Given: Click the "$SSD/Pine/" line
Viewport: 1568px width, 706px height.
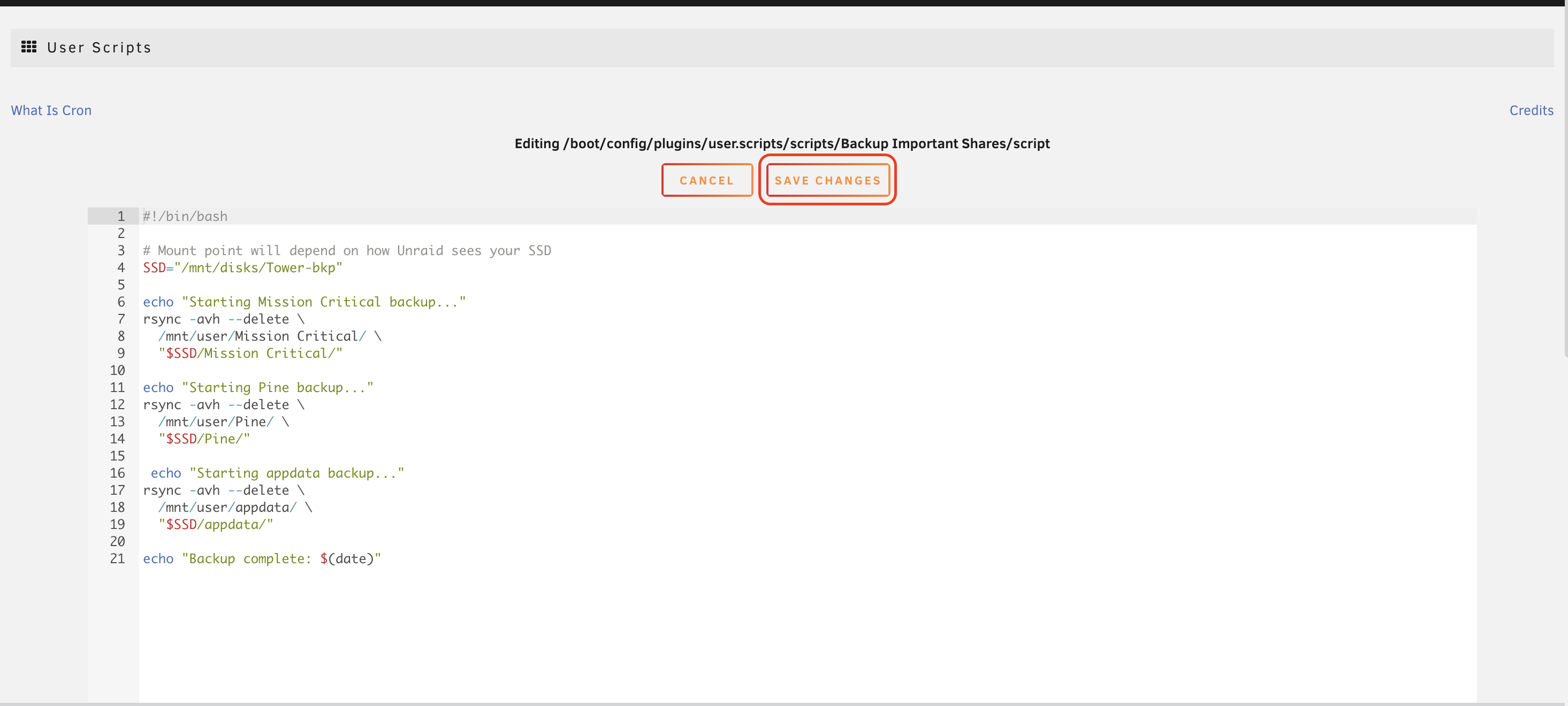Looking at the screenshot, I should pyautogui.click(x=204, y=439).
